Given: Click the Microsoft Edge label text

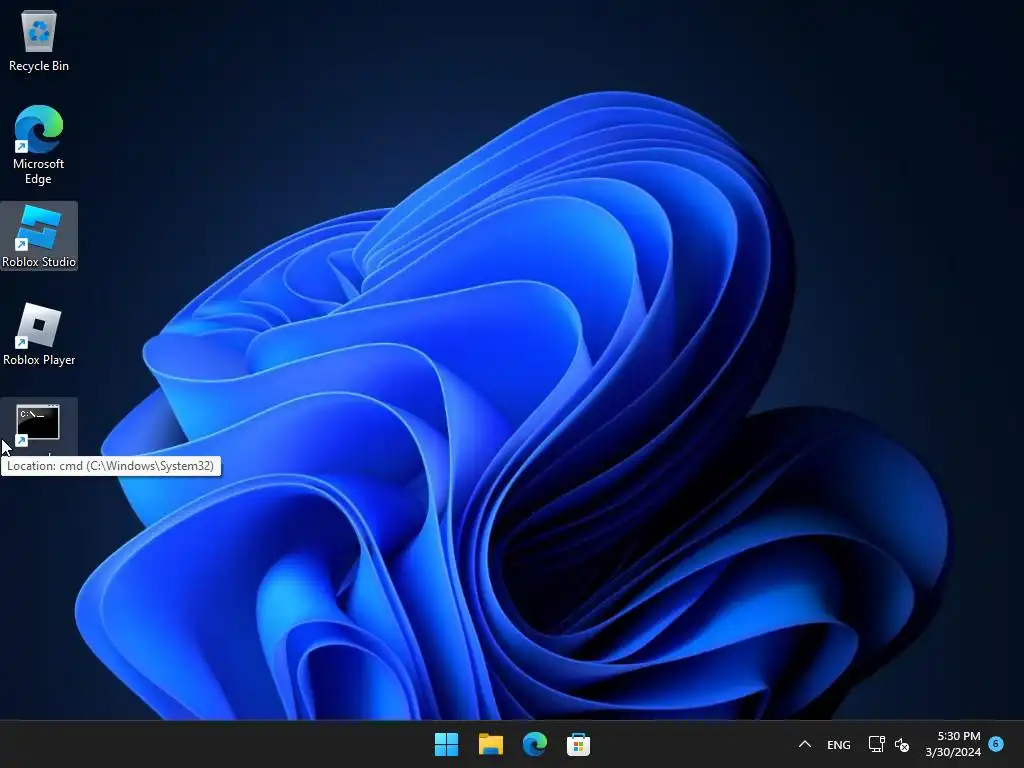Looking at the screenshot, I should (39, 171).
